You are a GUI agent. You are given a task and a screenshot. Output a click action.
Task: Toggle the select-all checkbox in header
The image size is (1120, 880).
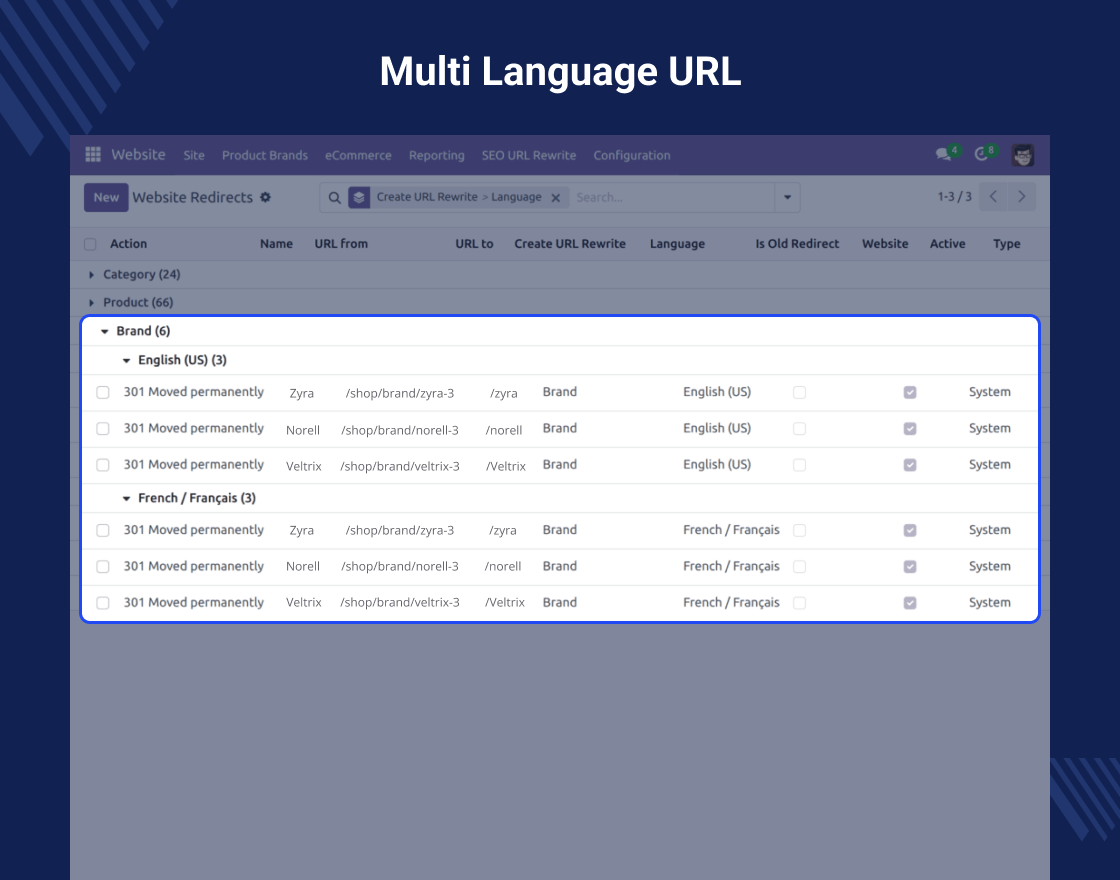point(90,244)
